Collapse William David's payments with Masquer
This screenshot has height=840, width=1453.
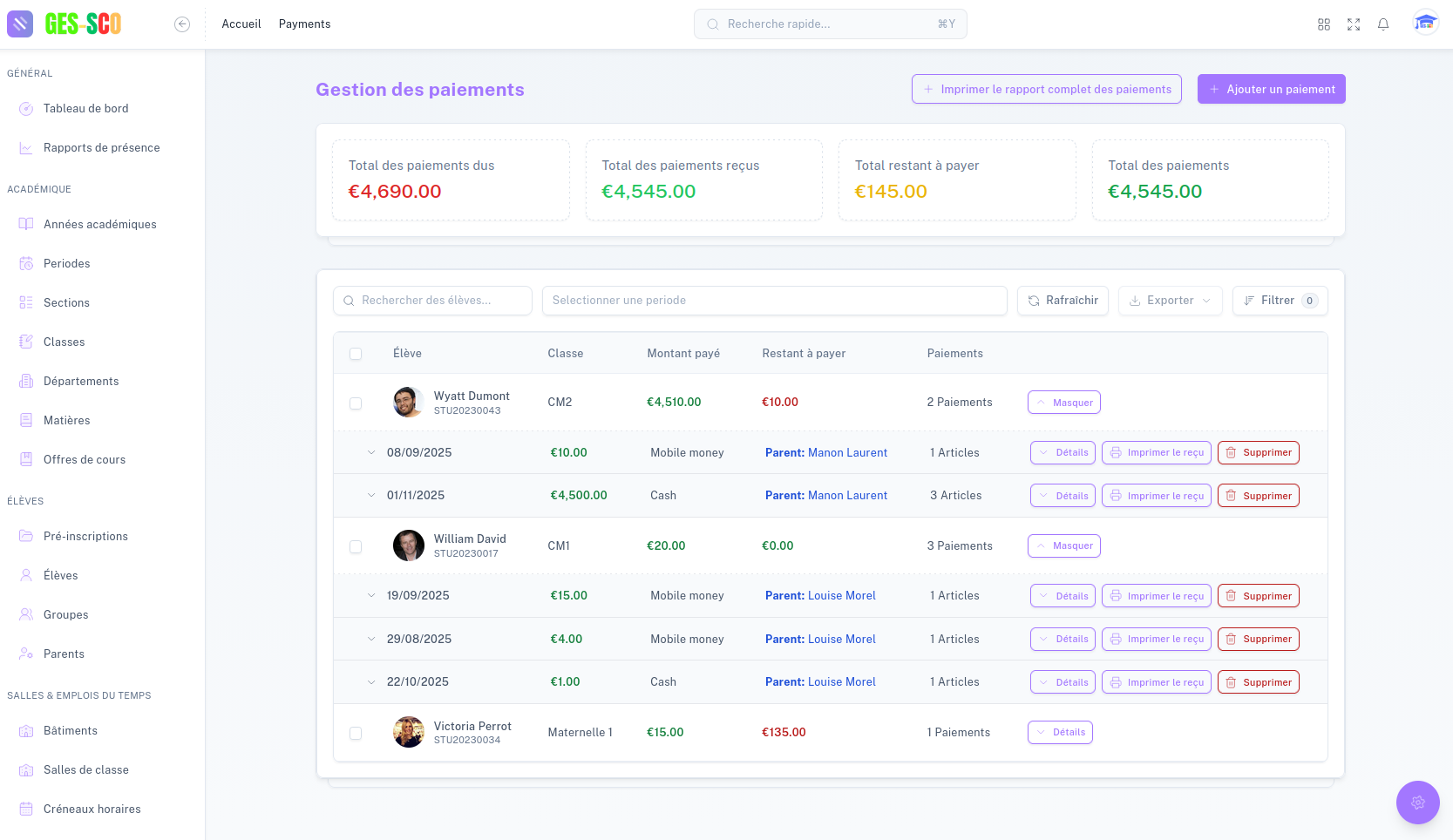click(x=1063, y=545)
